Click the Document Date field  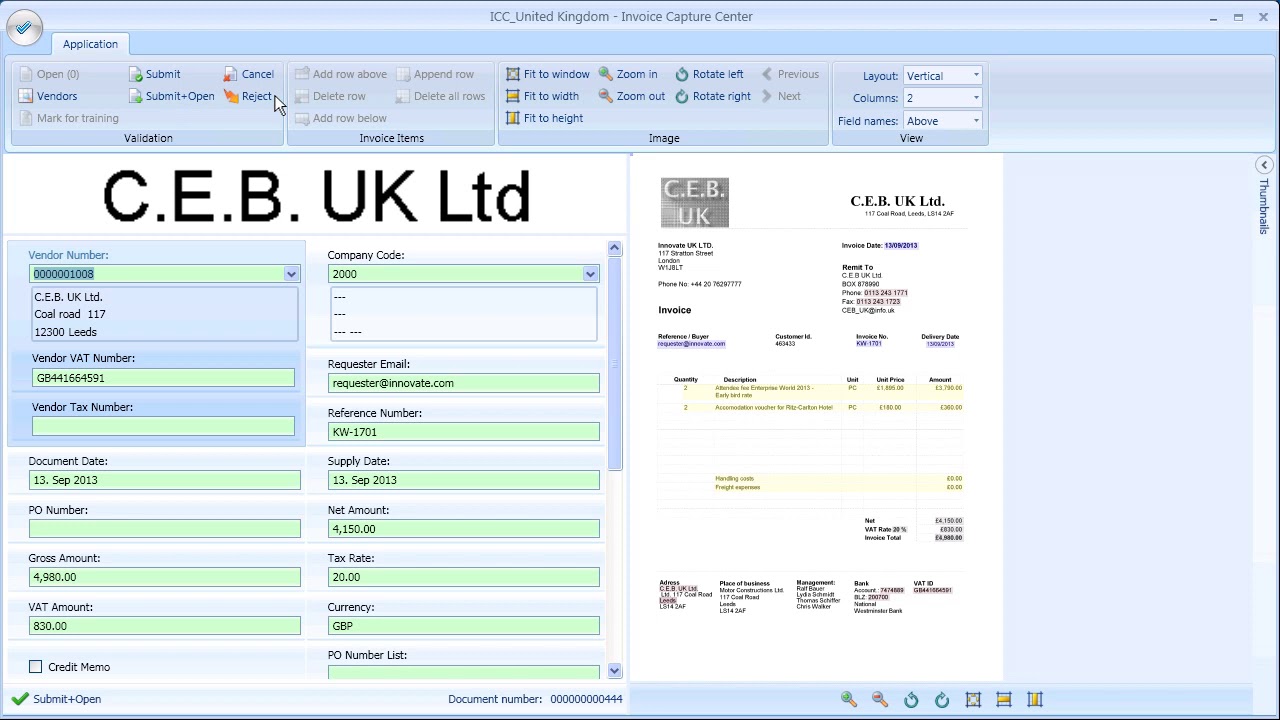point(165,480)
